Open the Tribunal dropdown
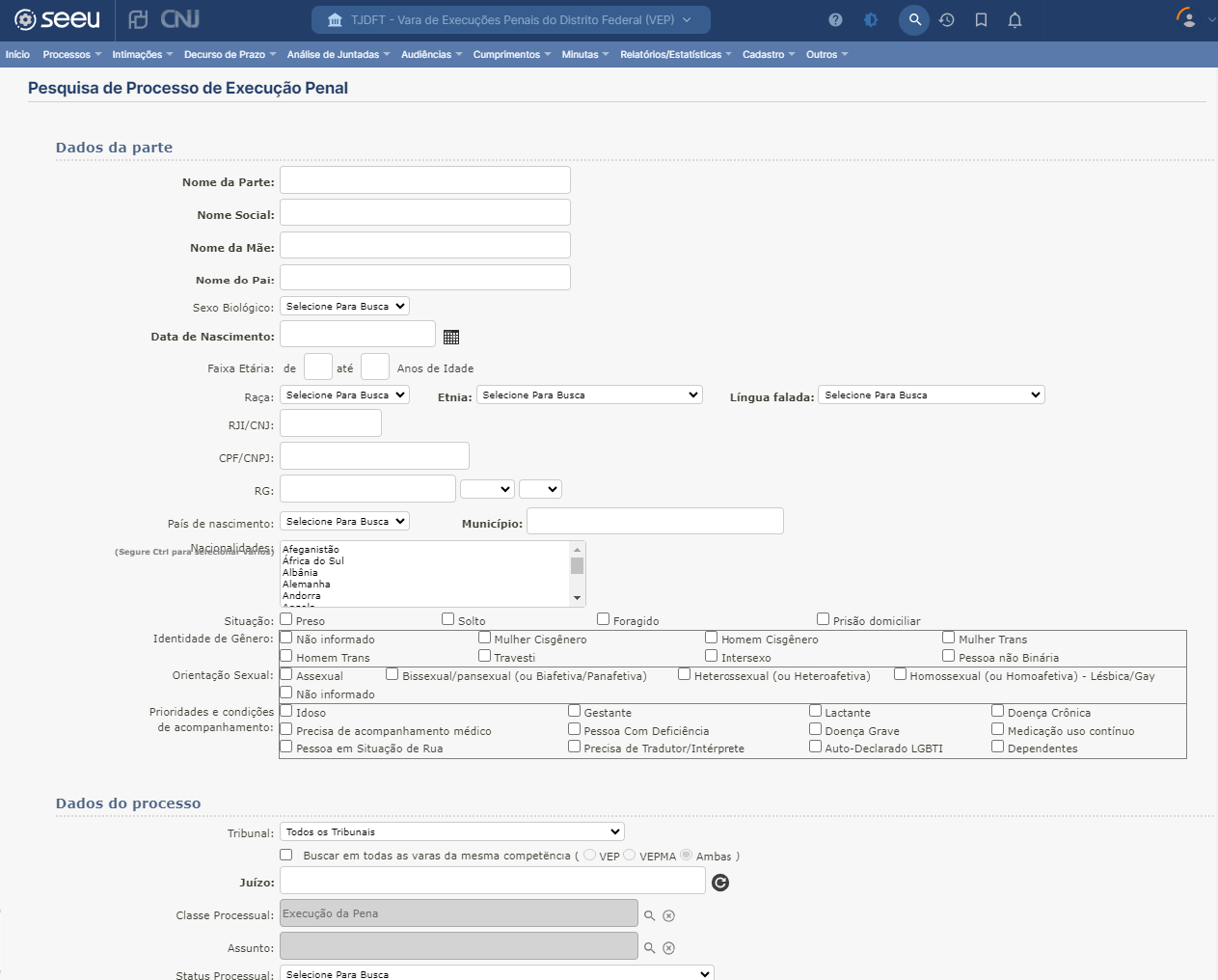 451,831
